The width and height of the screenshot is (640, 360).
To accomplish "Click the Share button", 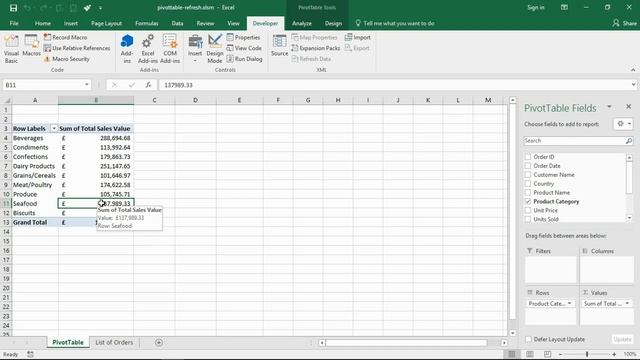I will click(624, 23).
